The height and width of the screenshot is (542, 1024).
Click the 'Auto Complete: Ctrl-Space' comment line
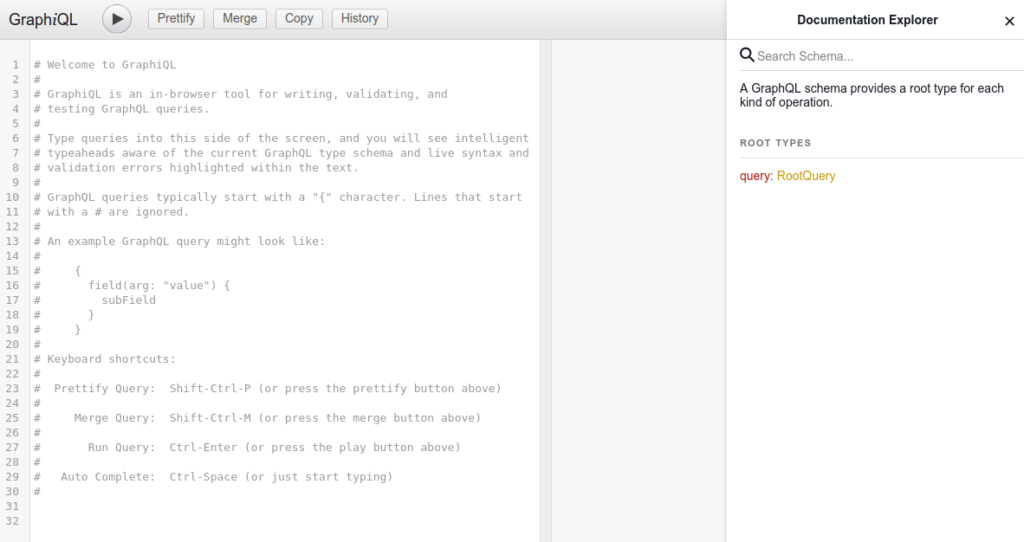click(214, 477)
